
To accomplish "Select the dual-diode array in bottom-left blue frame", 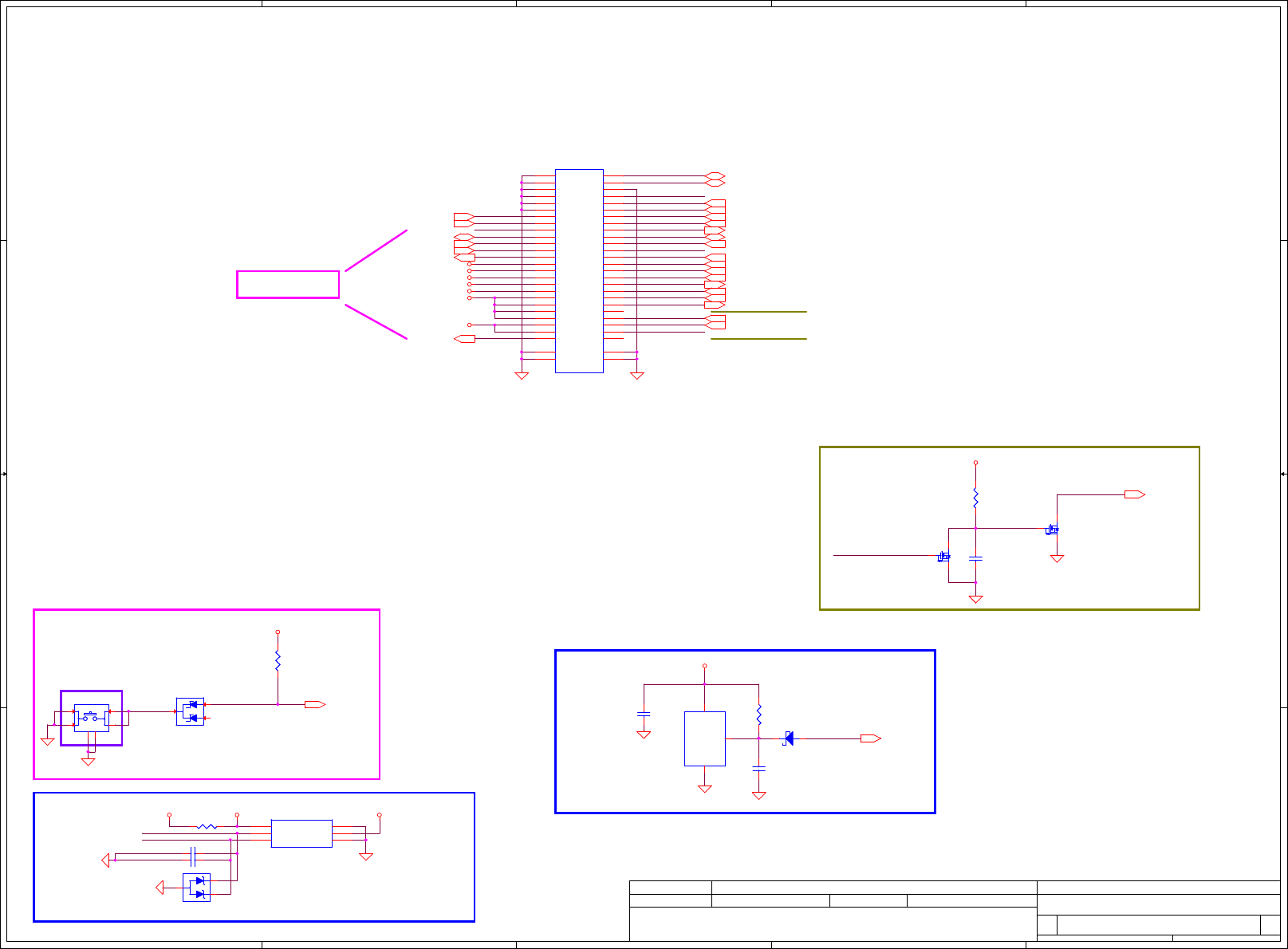I will pos(197,888).
